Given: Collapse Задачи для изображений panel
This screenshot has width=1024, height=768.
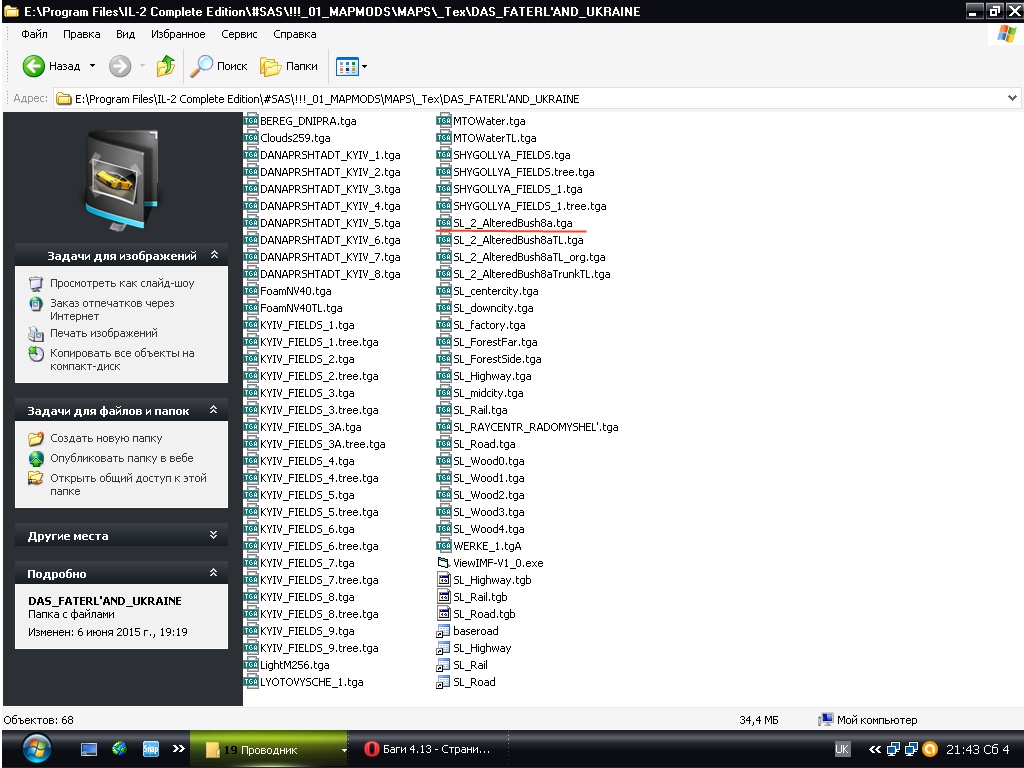Looking at the screenshot, I should point(214,255).
